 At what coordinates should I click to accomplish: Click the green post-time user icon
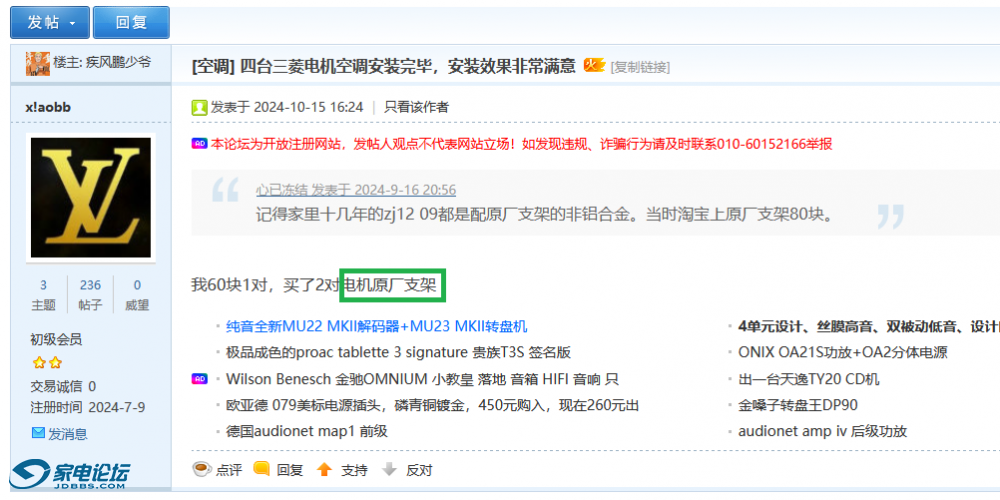pos(199,107)
